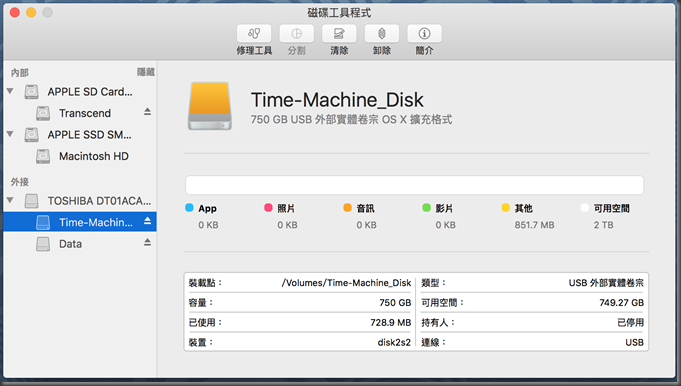
Task: Collapse the TOSHIBA DT01ACA disclosure triangle
Action: click(x=10, y=200)
